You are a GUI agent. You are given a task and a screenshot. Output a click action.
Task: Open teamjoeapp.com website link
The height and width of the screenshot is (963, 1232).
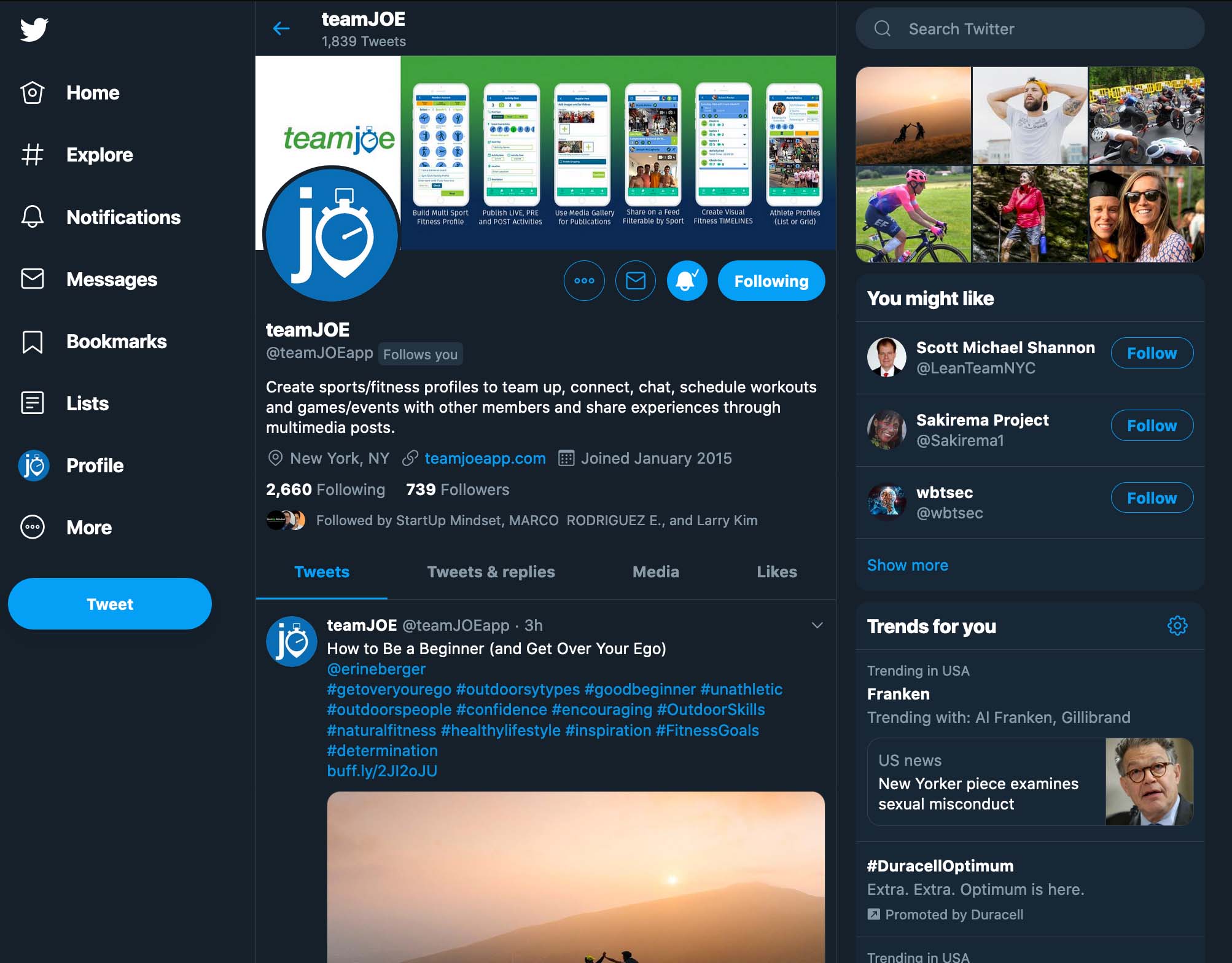[x=485, y=458]
